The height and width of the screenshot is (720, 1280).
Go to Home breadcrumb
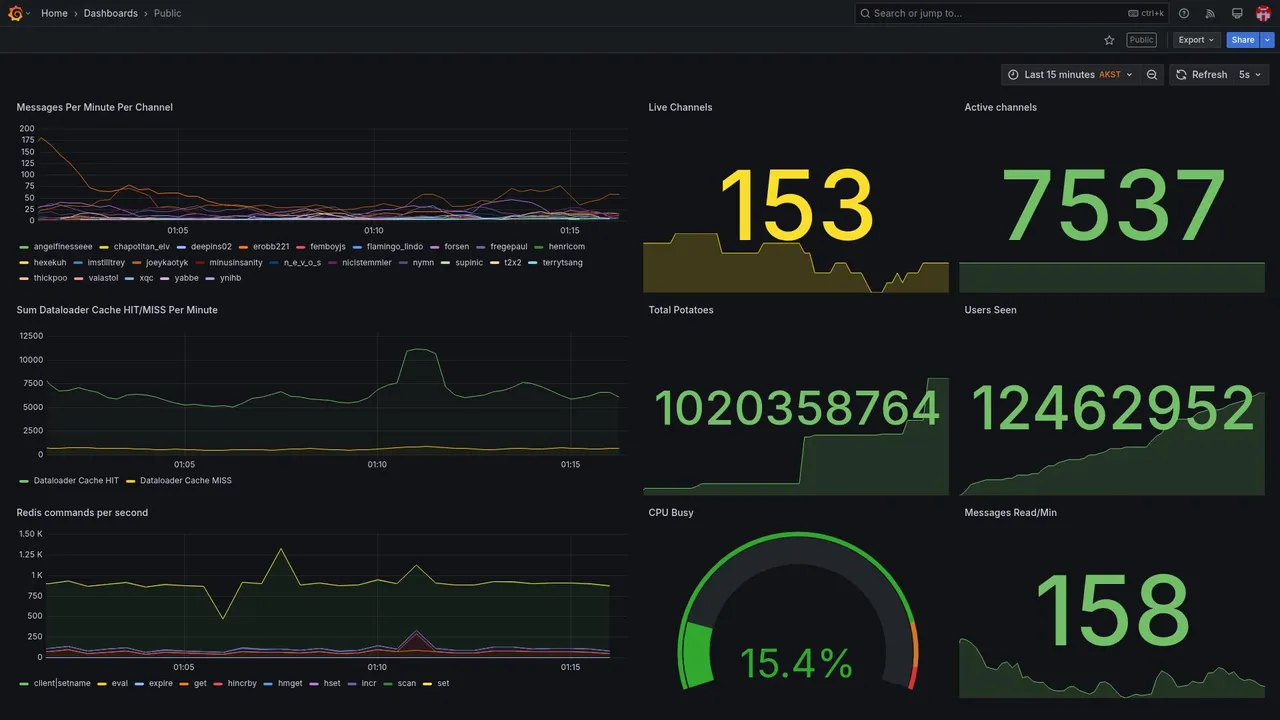pyautogui.click(x=54, y=13)
